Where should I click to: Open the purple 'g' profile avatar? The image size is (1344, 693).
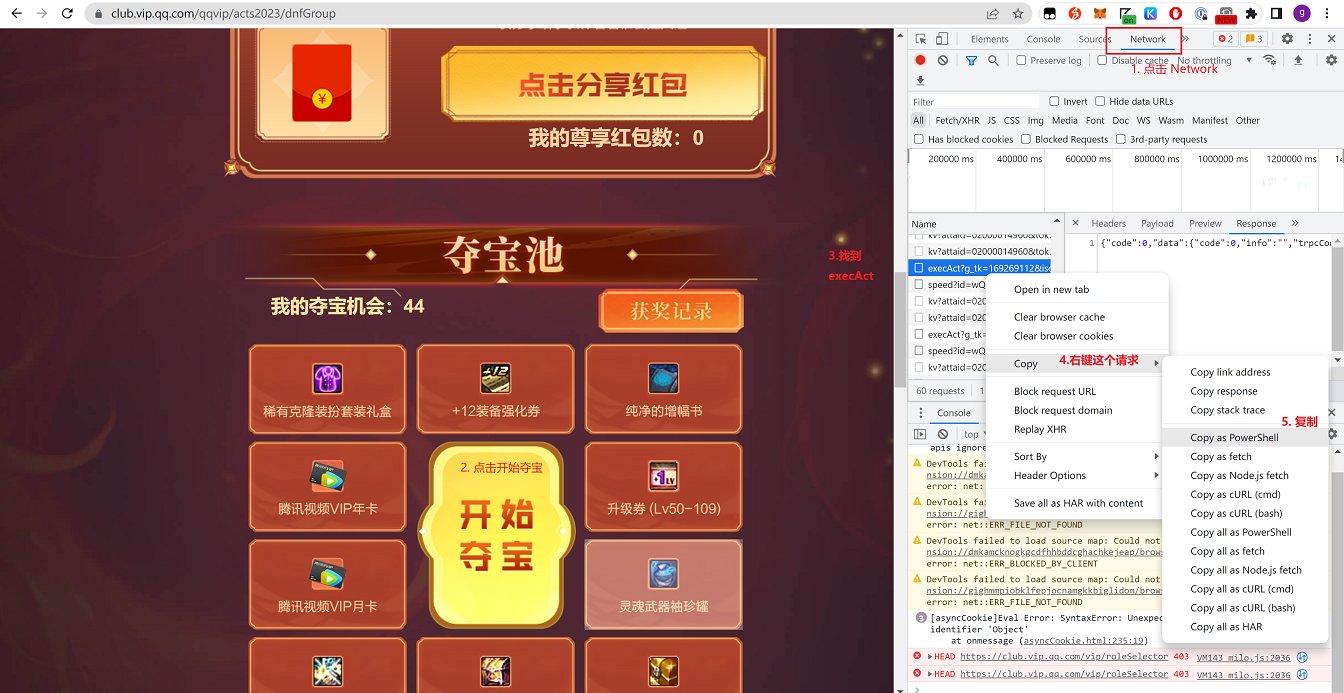1302,14
